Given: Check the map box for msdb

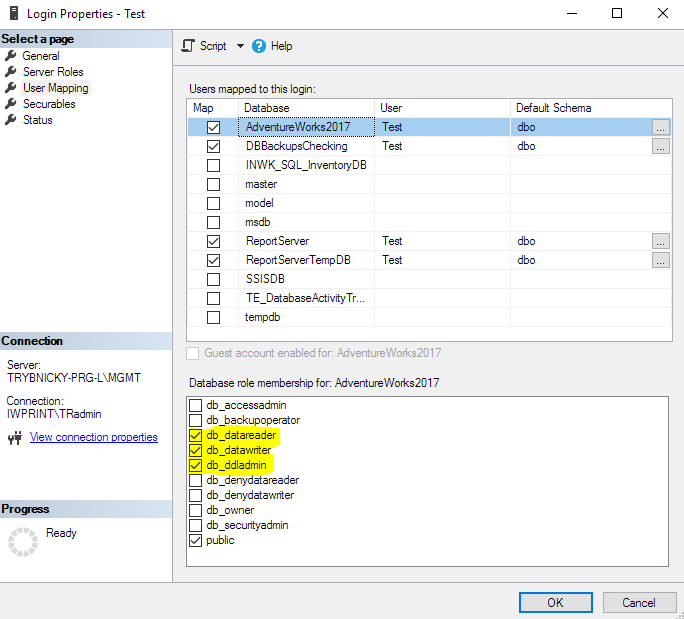Looking at the screenshot, I should [x=213, y=222].
